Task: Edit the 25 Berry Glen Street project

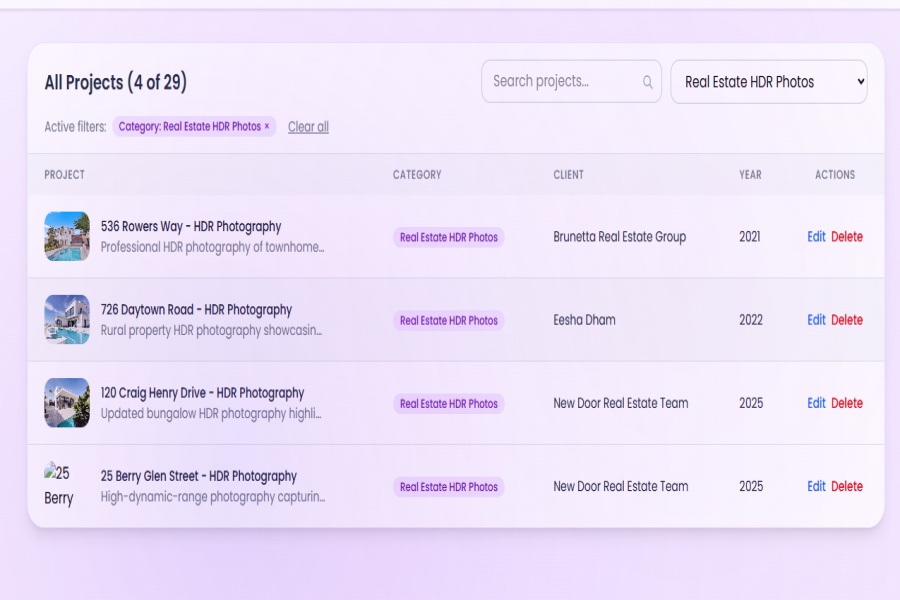Action: tap(816, 486)
